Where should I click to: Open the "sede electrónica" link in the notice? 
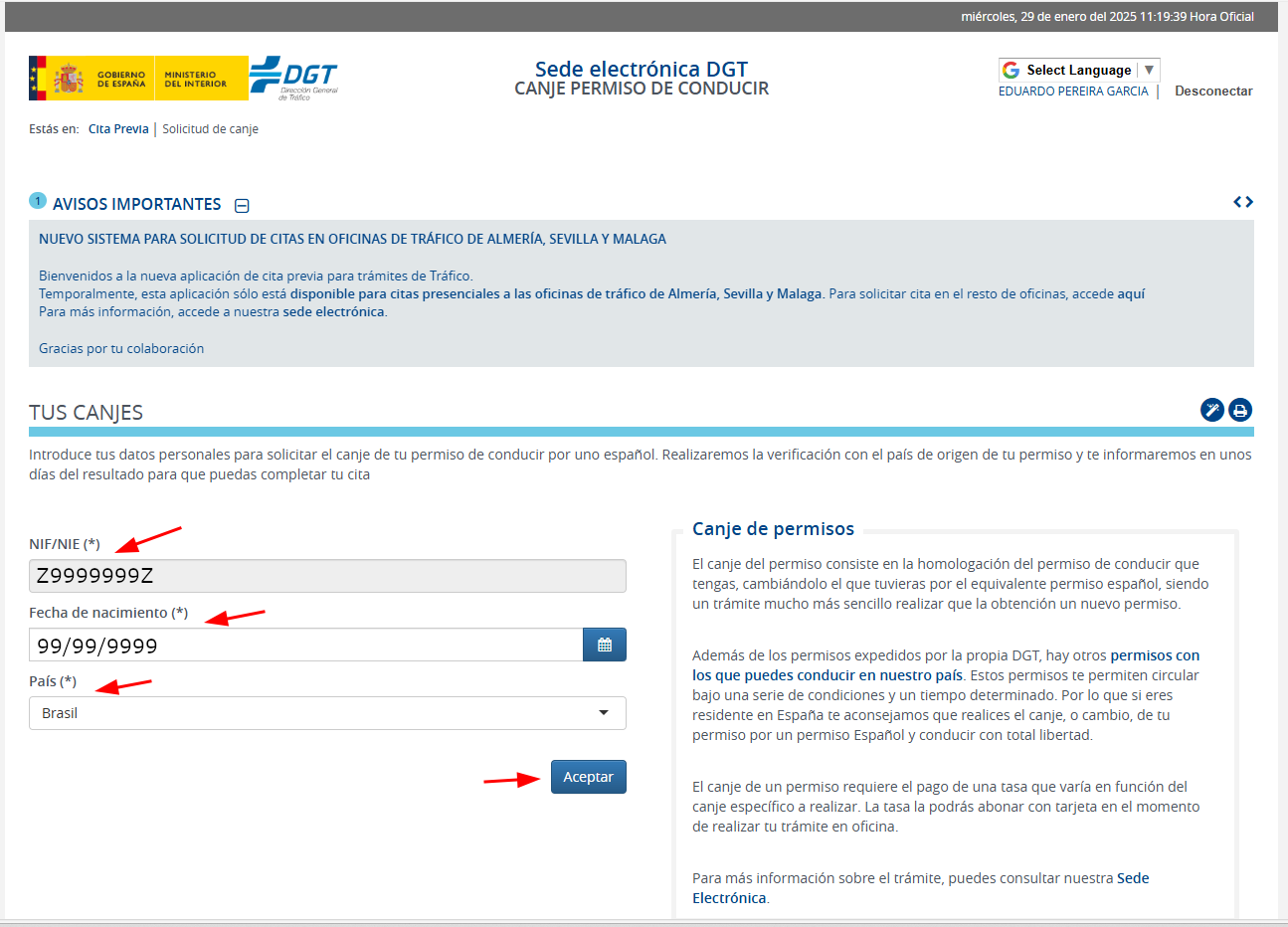(x=333, y=312)
